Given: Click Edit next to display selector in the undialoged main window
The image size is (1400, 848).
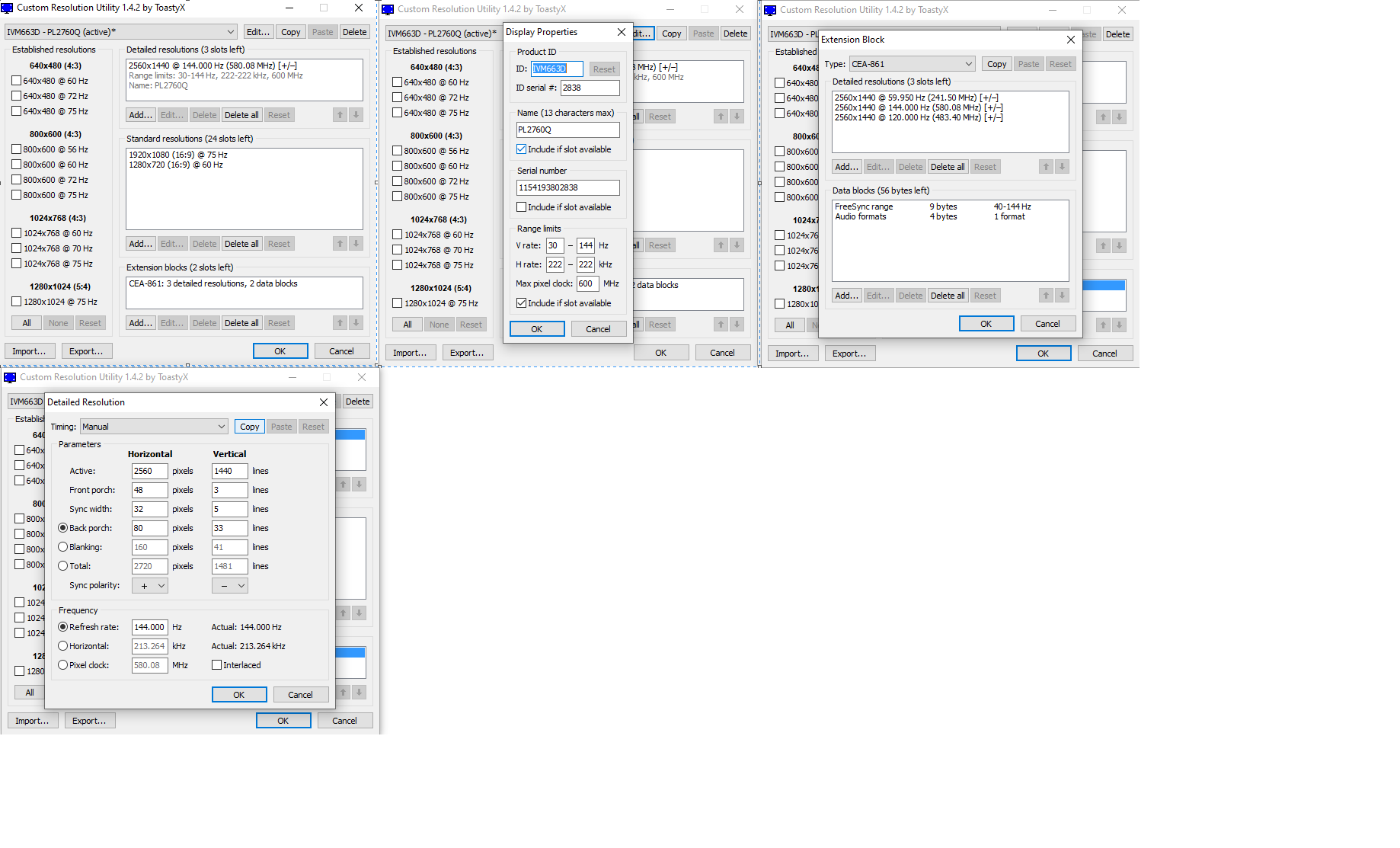Looking at the screenshot, I should point(259,32).
